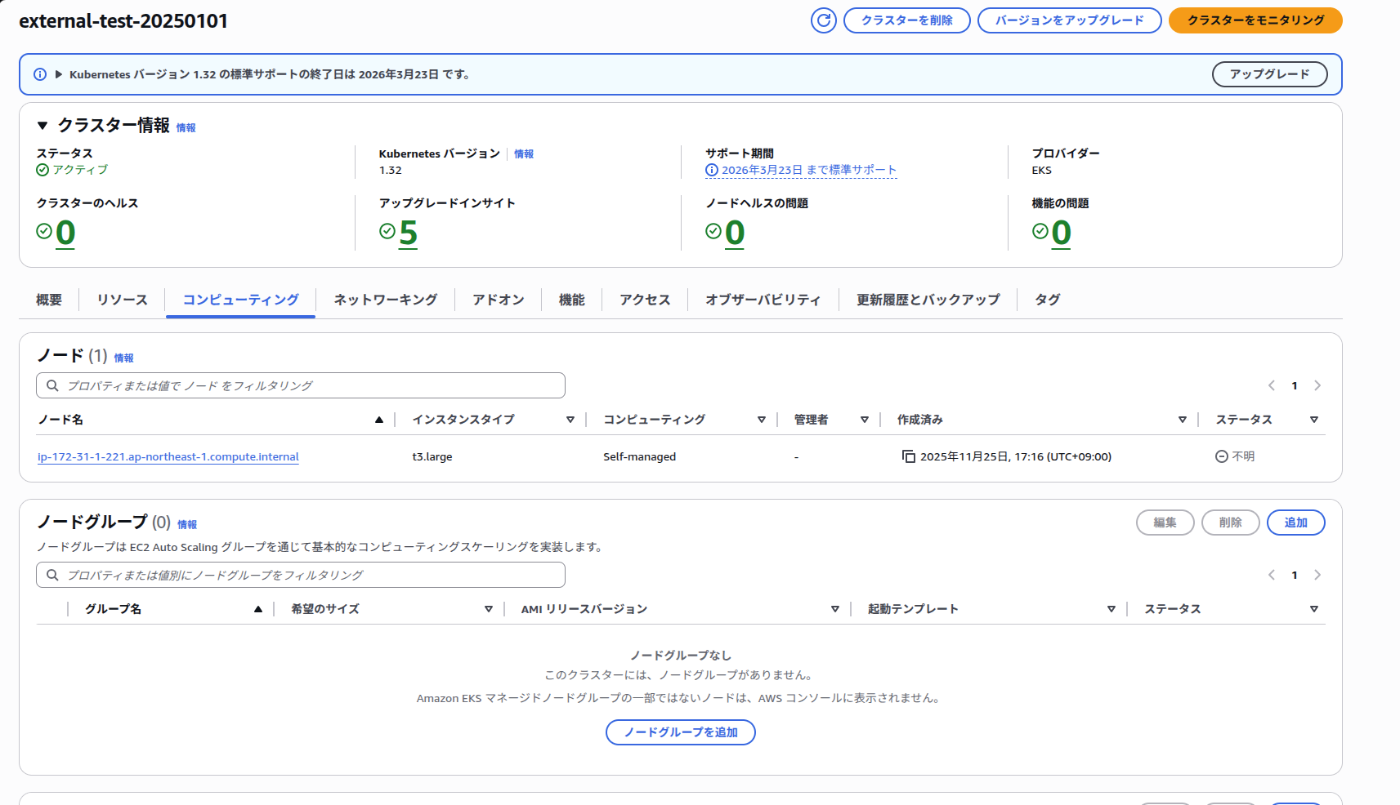Sort the node list by ノード名 column arrow
Image resolution: width=1400 pixels, height=805 pixels.
tap(380, 419)
